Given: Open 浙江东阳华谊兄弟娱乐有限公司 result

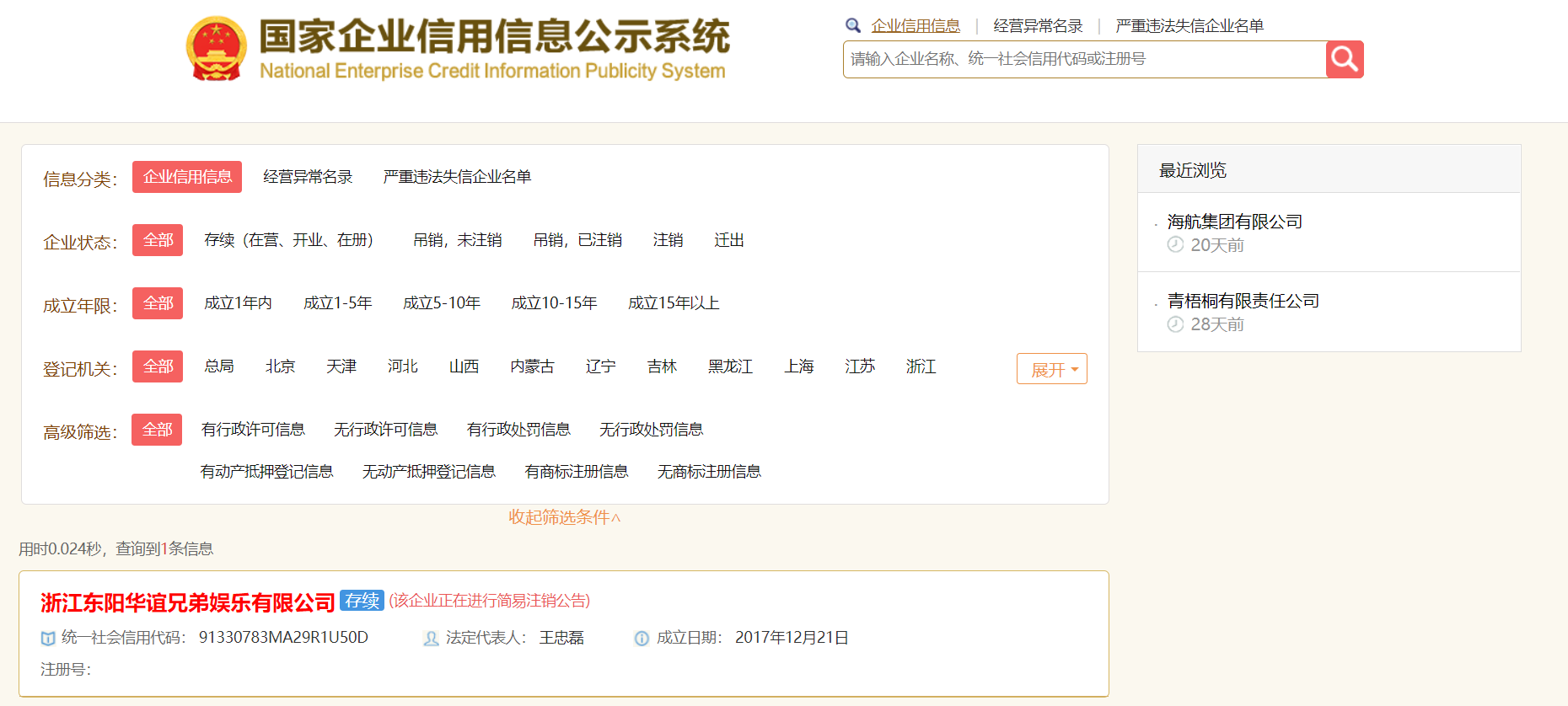Looking at the screenshot, I should [x=188, y=602].
